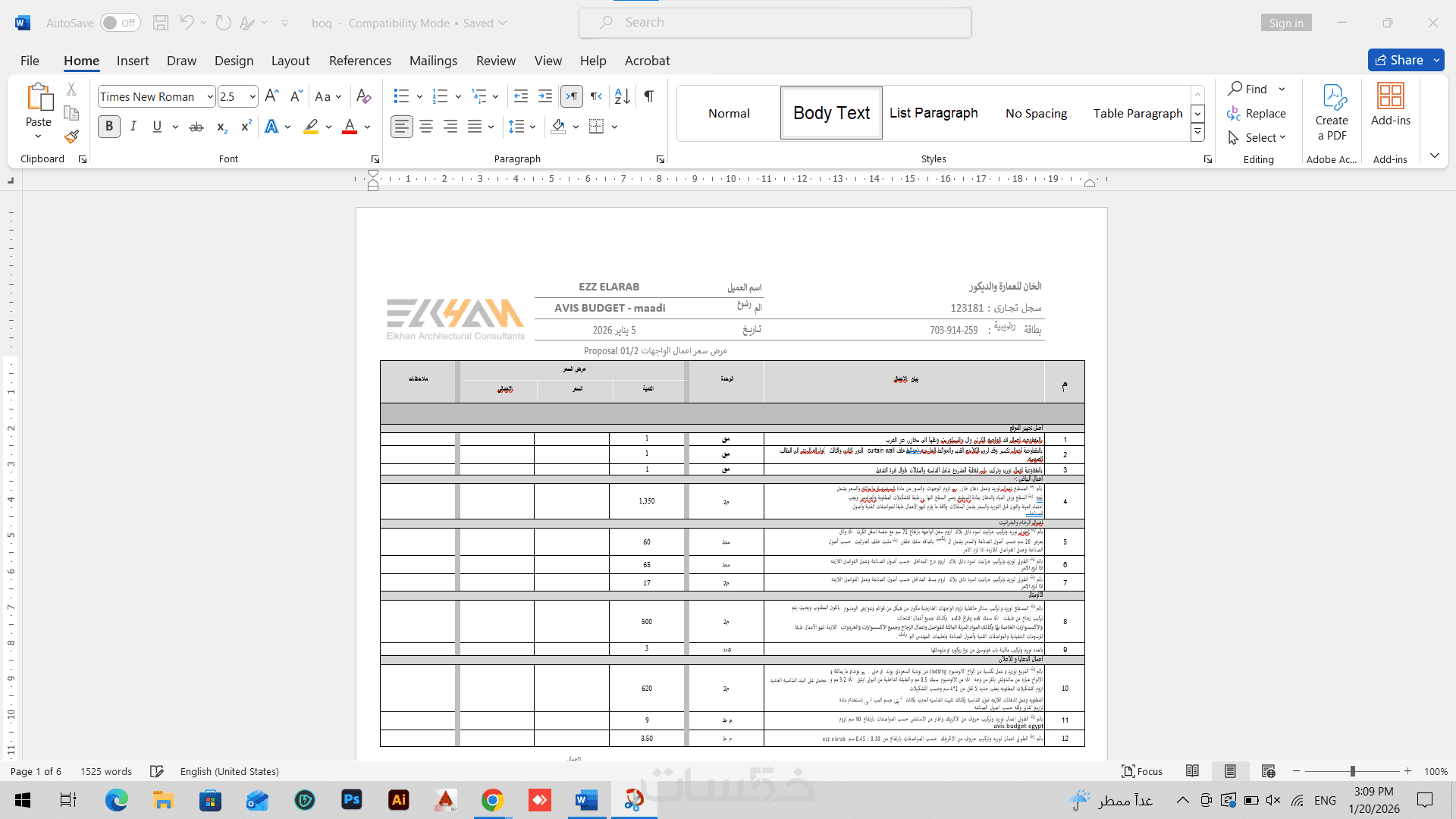
Task: Click the zoom slider handle
Action: click(x=1352, y=771)
